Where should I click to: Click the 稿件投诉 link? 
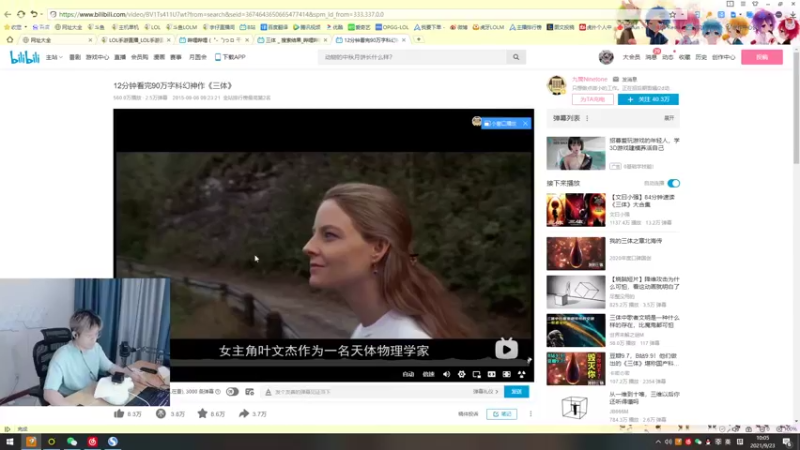pos(468,414)
